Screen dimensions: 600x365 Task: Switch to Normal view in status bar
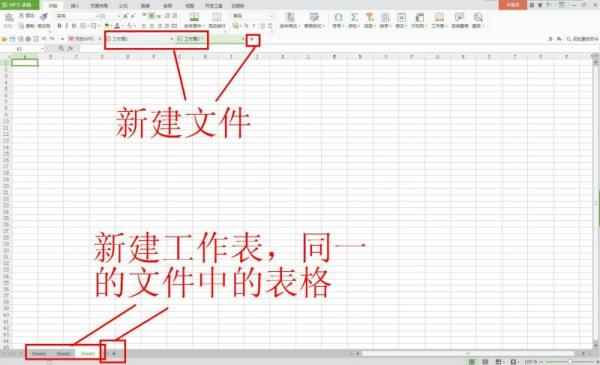tap(472, 362)
